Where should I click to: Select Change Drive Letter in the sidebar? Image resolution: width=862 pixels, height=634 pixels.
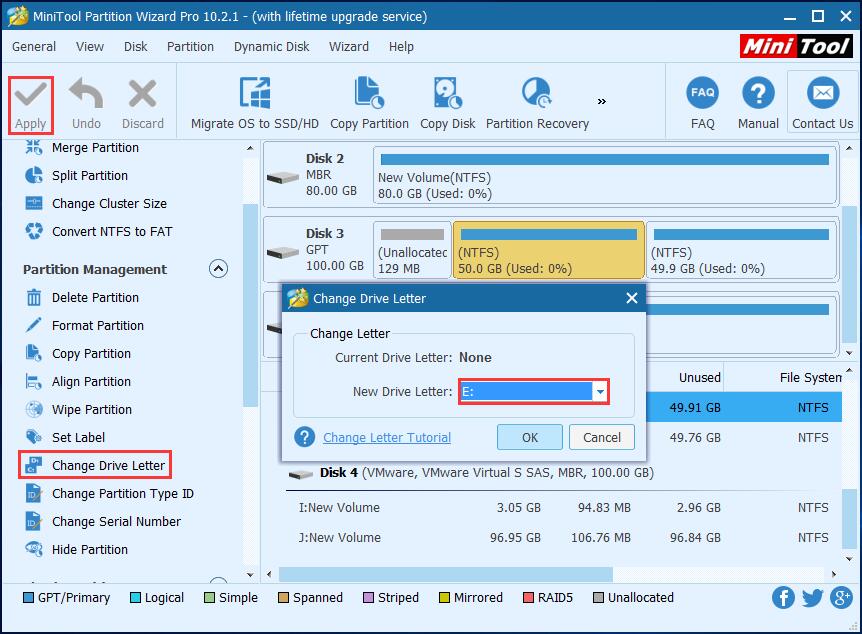(x=108, y=465)
